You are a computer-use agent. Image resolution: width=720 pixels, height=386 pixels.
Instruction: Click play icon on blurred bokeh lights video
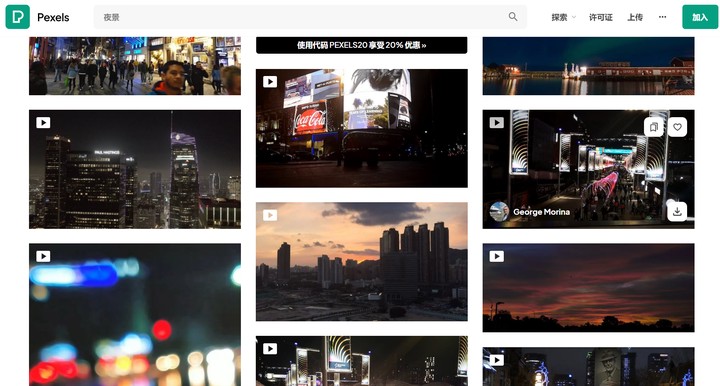(43, 256)
